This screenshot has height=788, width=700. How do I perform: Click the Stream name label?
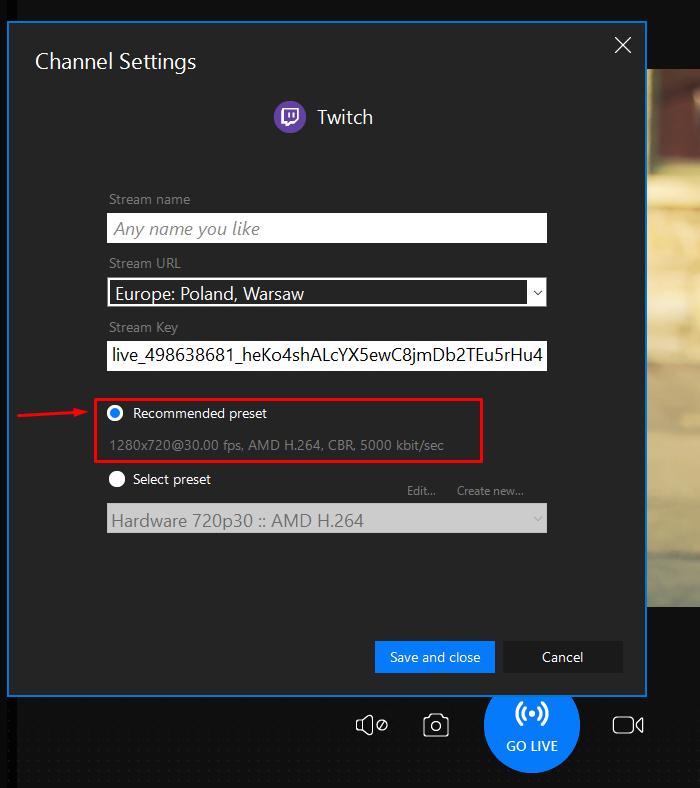[x=149, y=200]
